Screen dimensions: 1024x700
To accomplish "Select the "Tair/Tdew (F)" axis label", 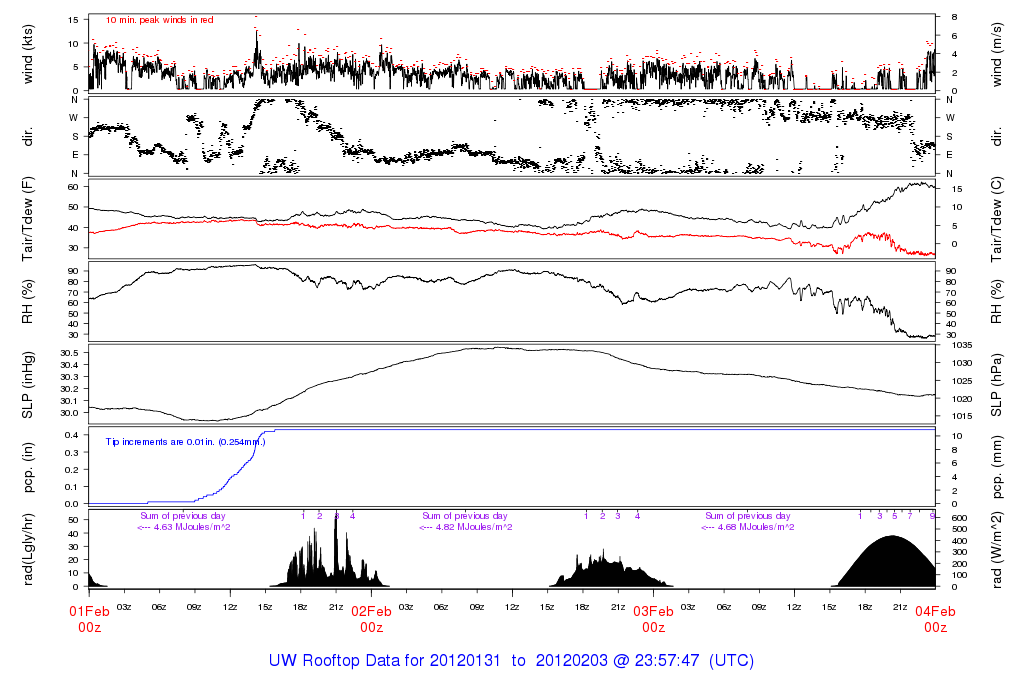I will point(27,219).
